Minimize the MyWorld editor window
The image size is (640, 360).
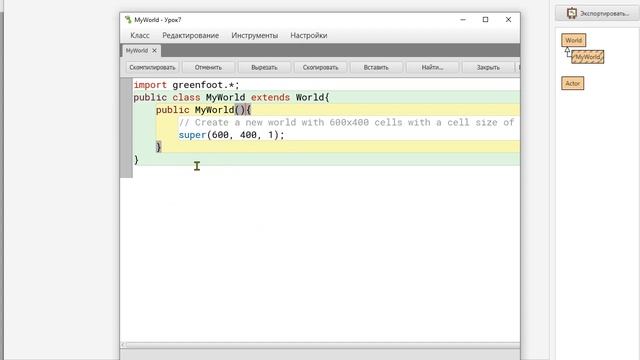click(x=463, y=20)
